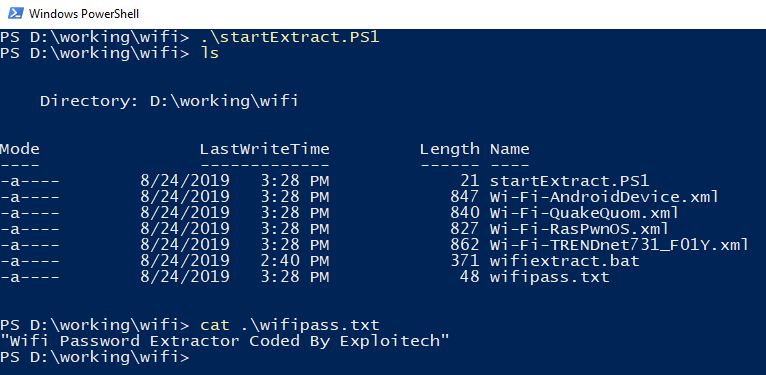
Task: Click the Wi-Fi-TRENDnet731_F01Y.xml entry
Action: pyautogui.click(x=619, y=245)
